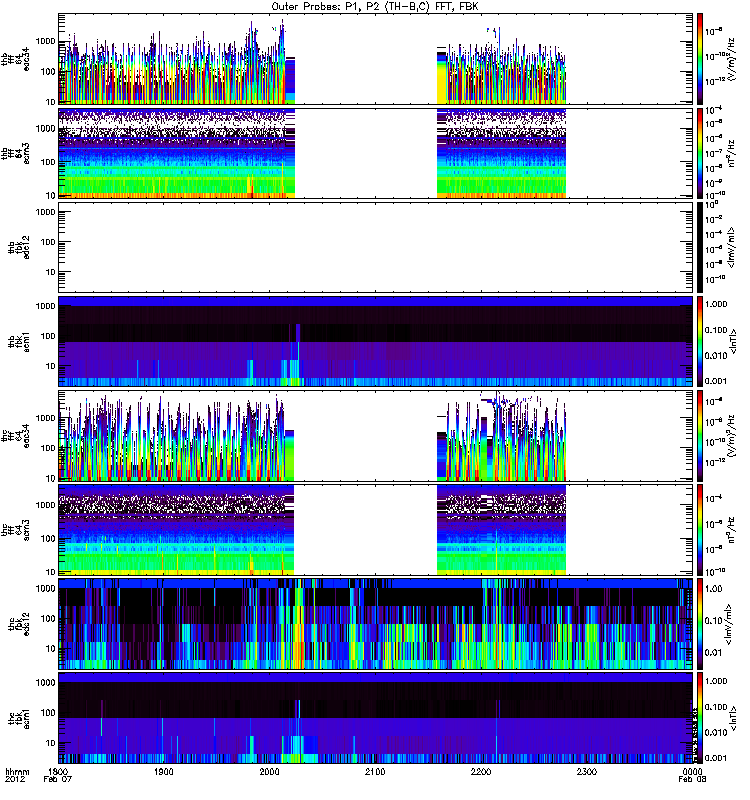Click '1.00' on the thc fbk edc12 color bar
Viewport: 750px width, 800px height.
714,589
